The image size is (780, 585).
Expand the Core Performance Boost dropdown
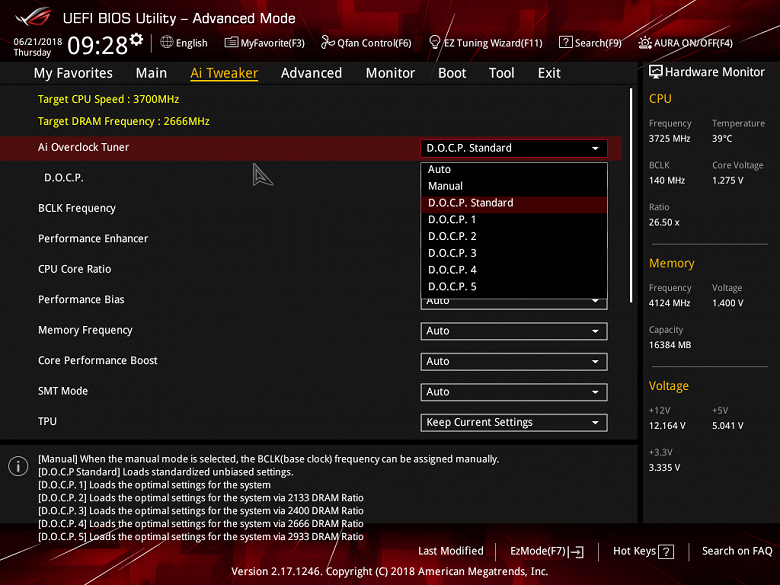point(514,362)
